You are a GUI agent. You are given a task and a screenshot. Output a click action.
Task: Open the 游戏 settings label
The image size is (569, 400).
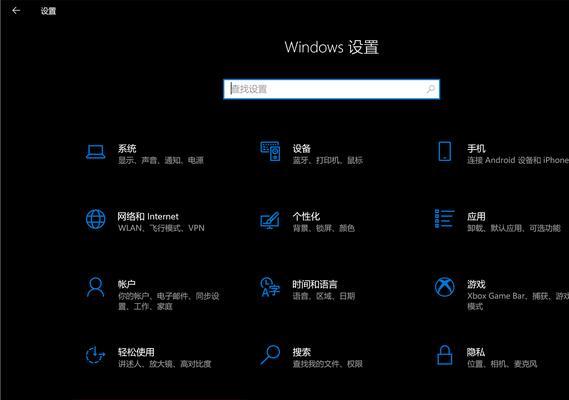click(476, 284)
